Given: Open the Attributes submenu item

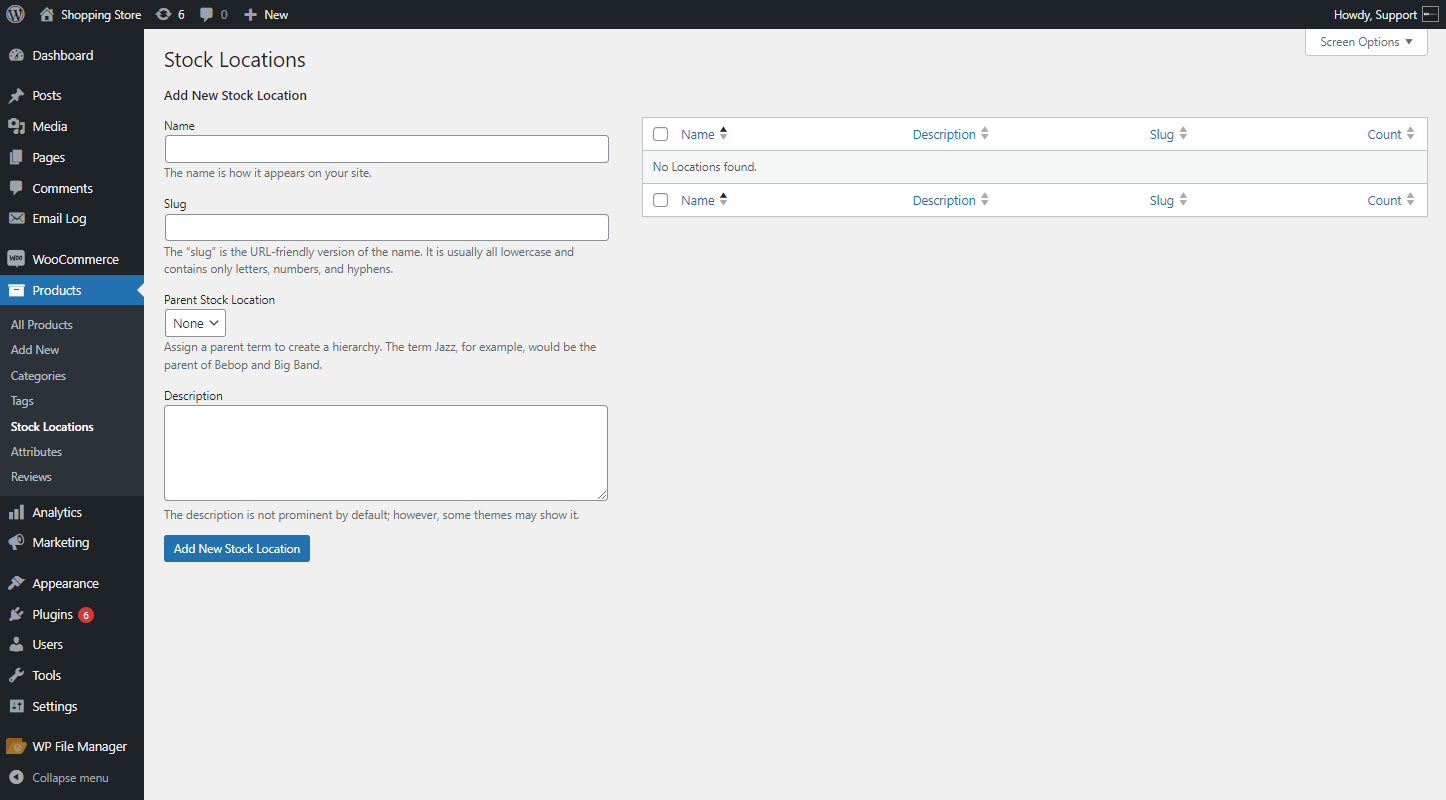Looking at the screenshot, I should click(36, 452).
